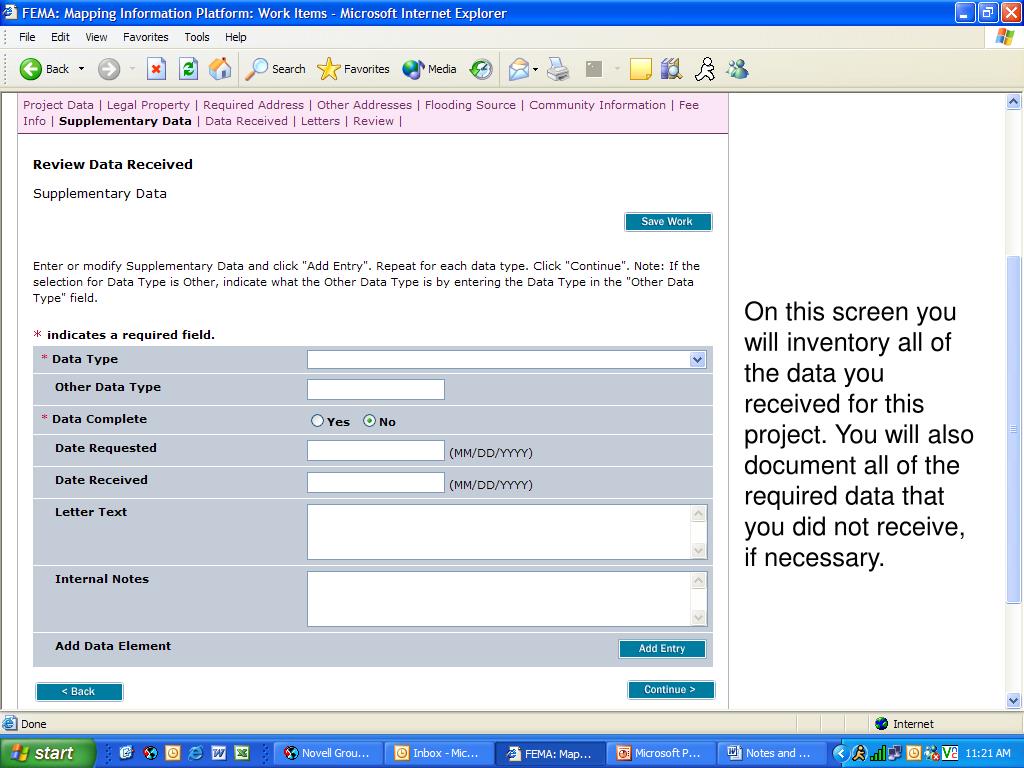Select the No radio for Data Complete

tap(370, 421)
